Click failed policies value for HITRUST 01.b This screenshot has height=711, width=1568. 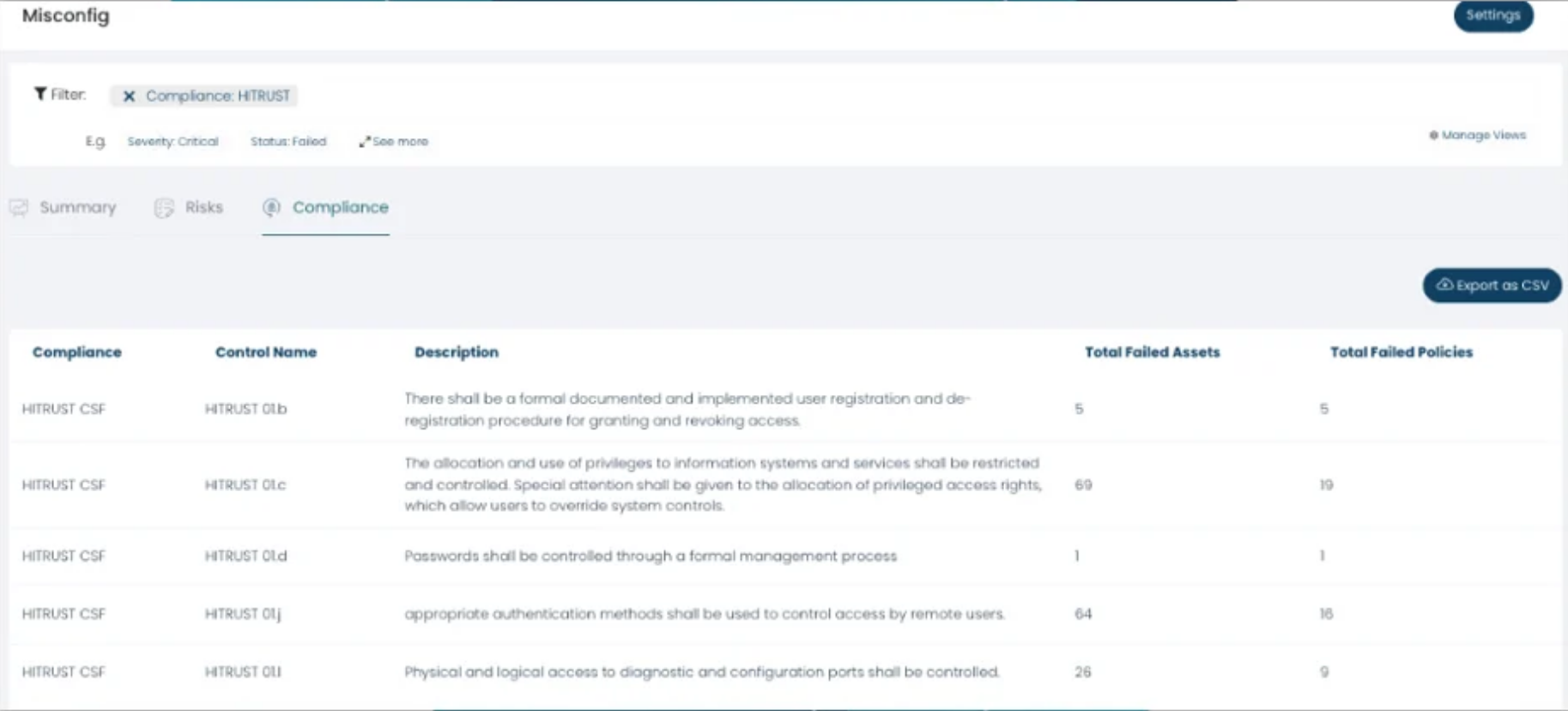[1323, 409]
